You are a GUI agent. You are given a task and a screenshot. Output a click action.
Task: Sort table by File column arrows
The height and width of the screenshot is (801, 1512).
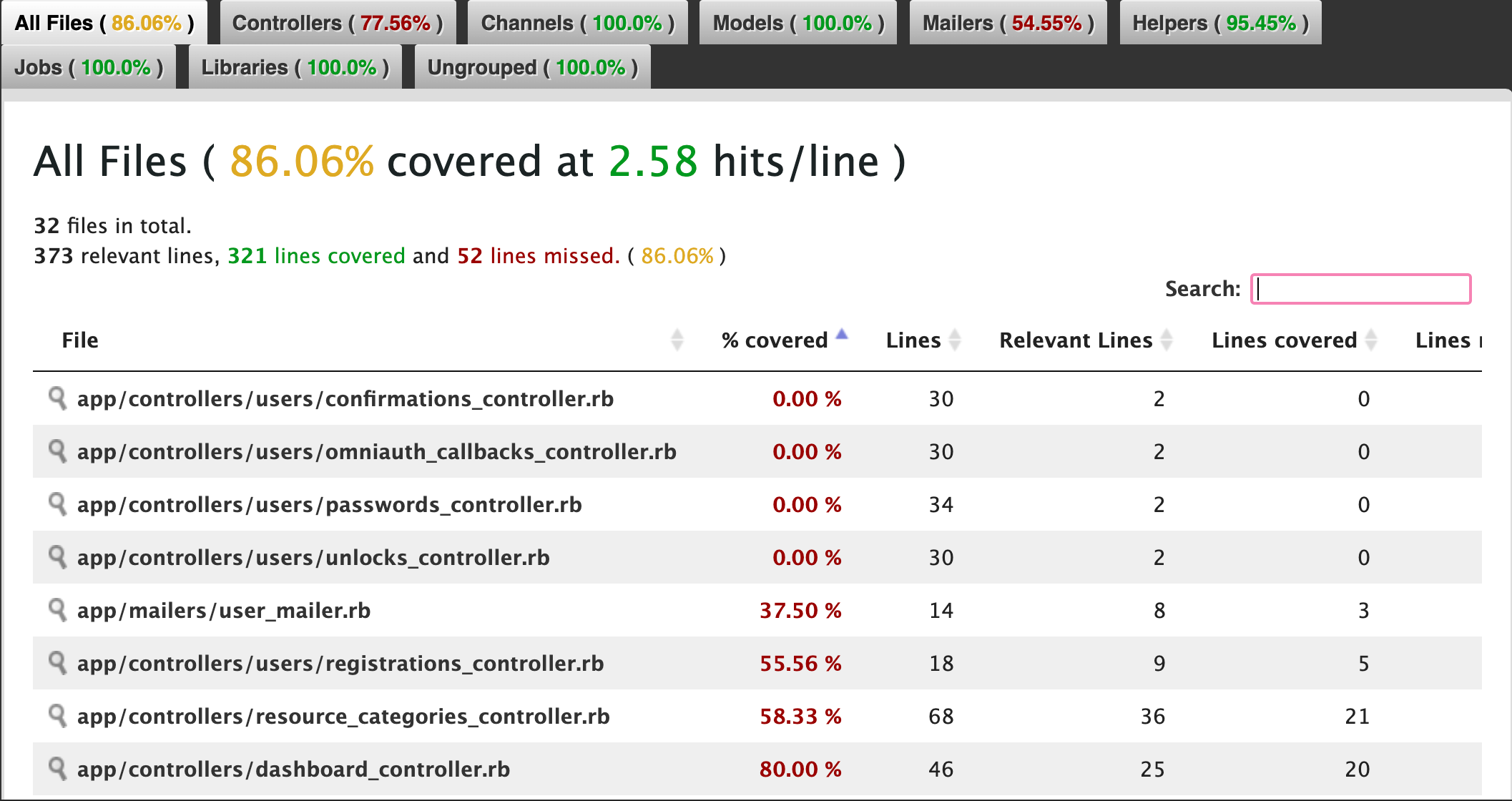(x=677, y=340)
